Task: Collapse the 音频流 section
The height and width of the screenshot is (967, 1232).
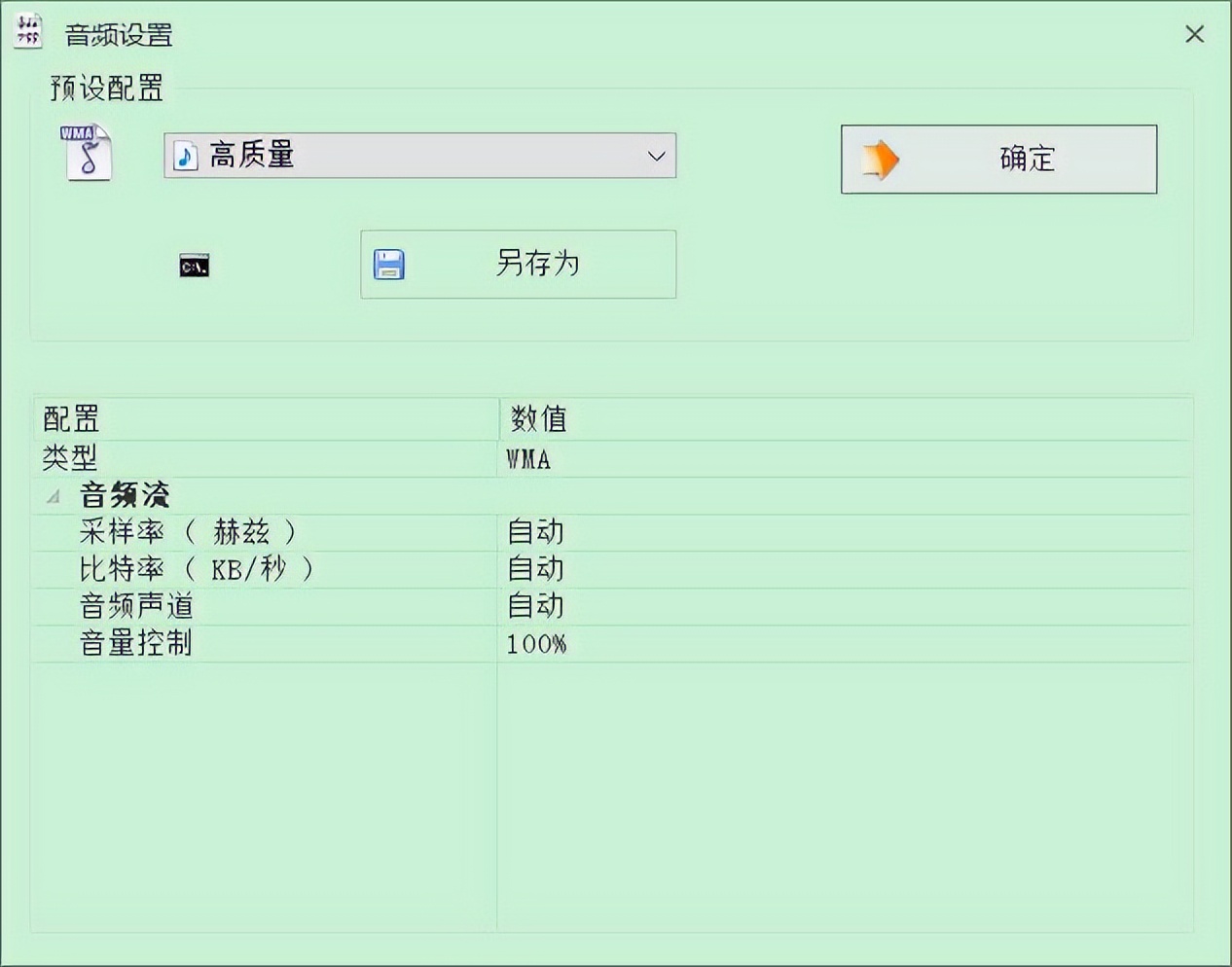Action: tap(54, 496)
